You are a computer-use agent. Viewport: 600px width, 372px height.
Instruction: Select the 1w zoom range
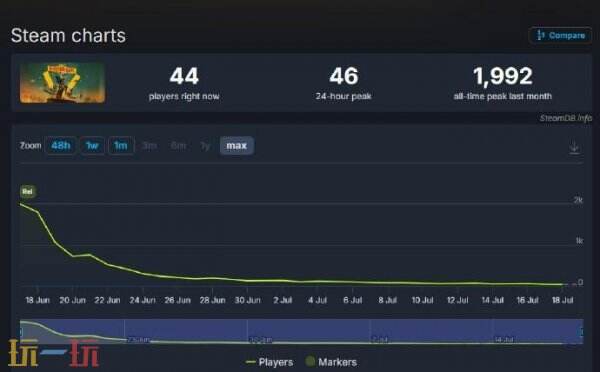[x=92, y=146]
